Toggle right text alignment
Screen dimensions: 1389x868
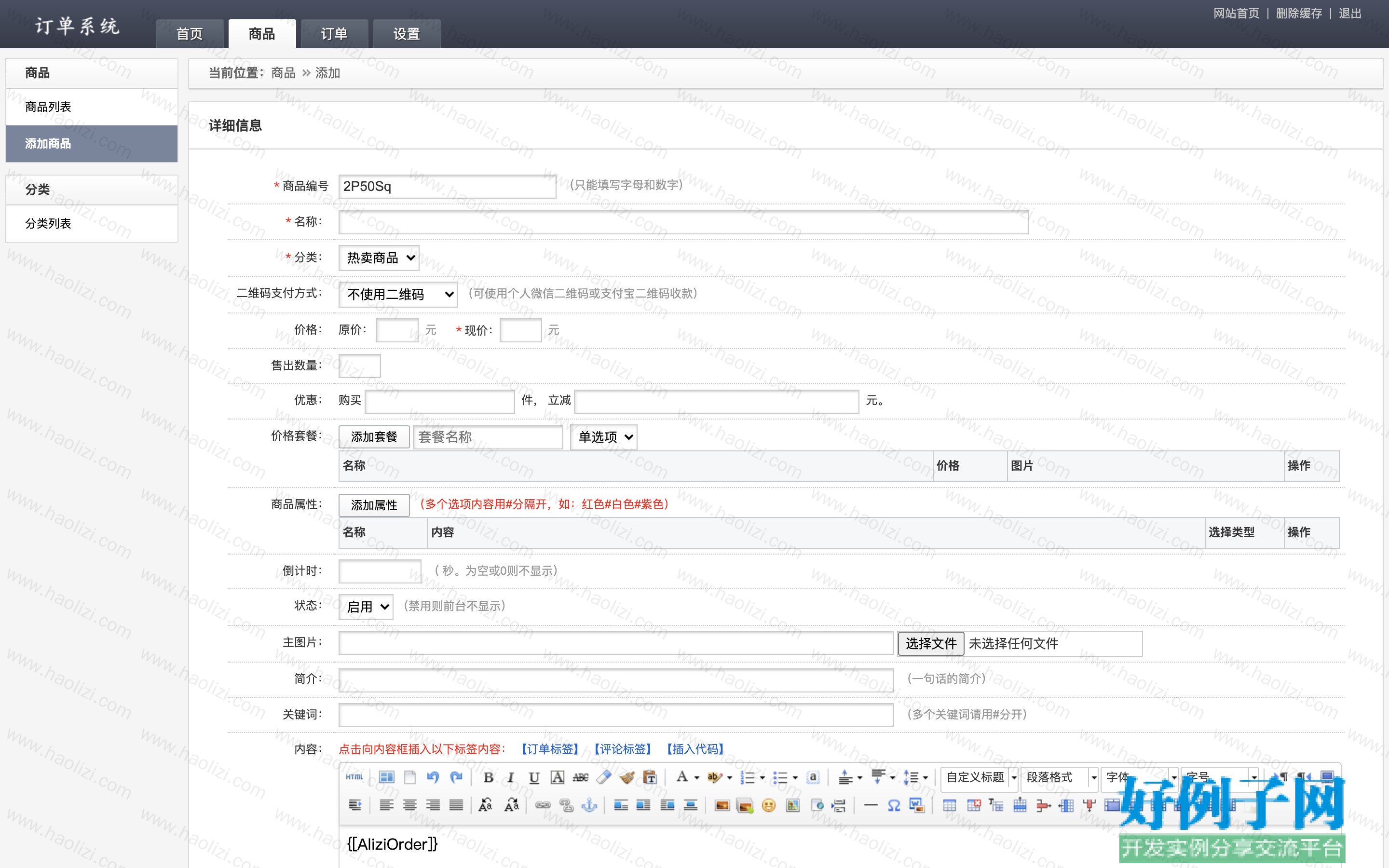[x=433, y=805]
